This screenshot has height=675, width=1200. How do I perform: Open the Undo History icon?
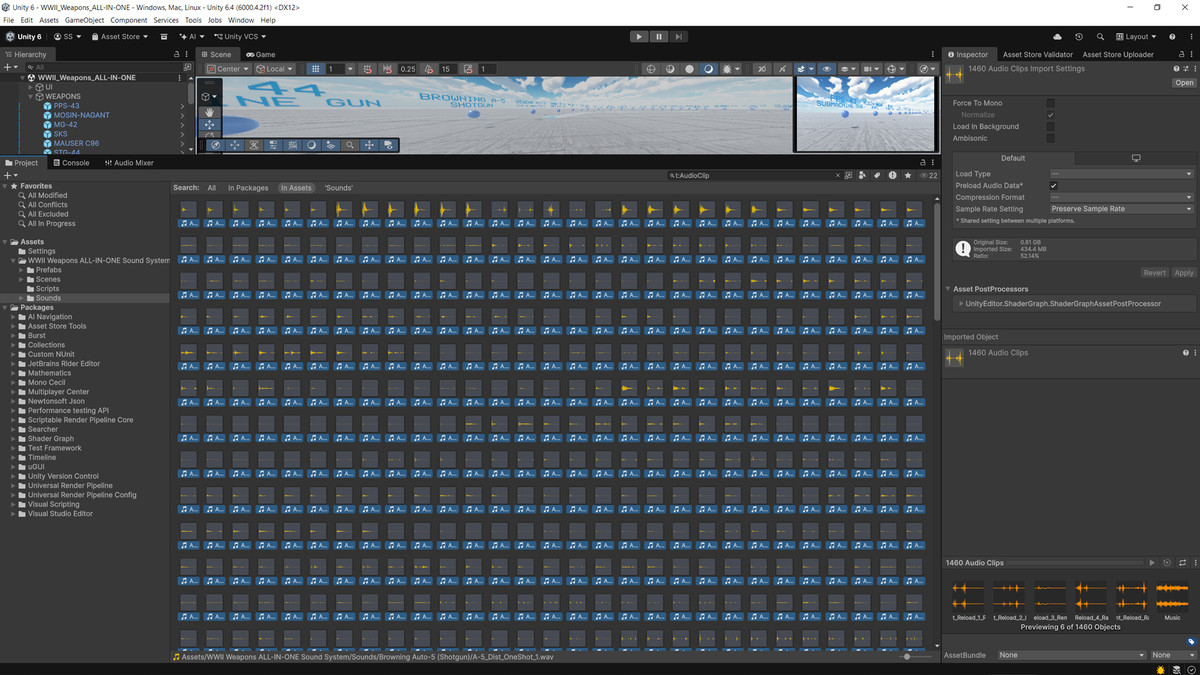point(1079,37)
